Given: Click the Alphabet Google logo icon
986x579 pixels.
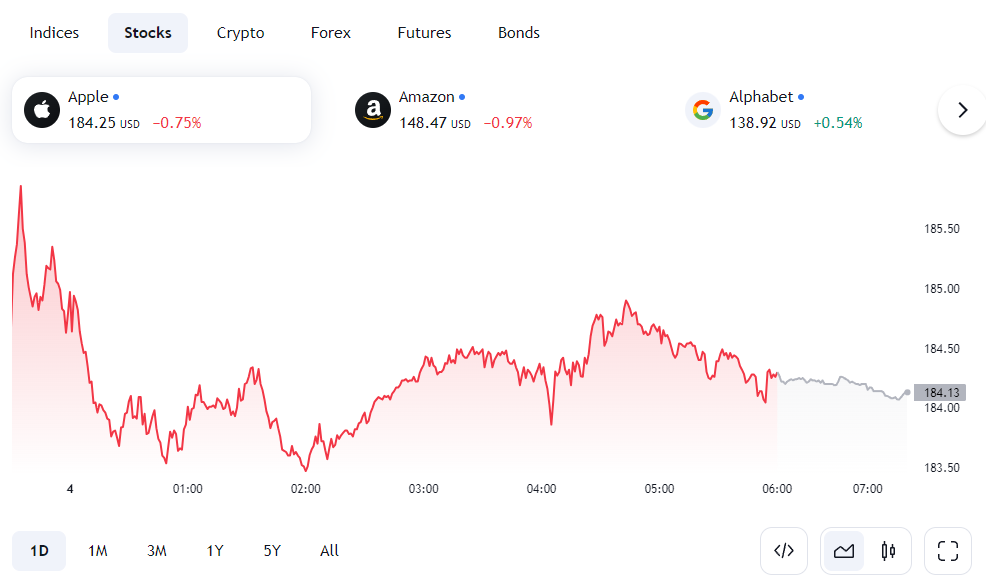Looking at the screenshot, I should coord(703,110).
